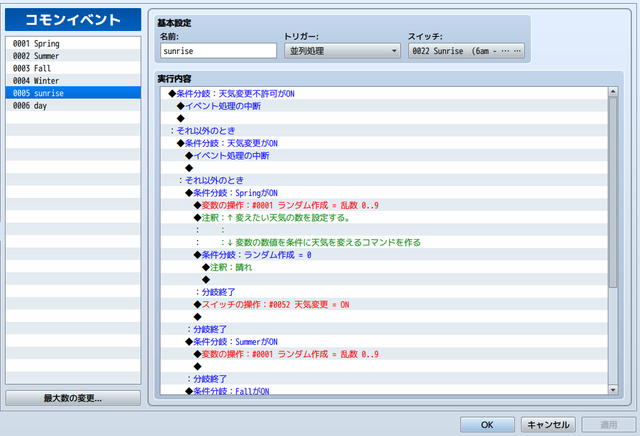This screenshot has height=436, width=640.
Task: Select line 条件分岐：ランダム作成 = 0
Action: (x=384, y=255)
